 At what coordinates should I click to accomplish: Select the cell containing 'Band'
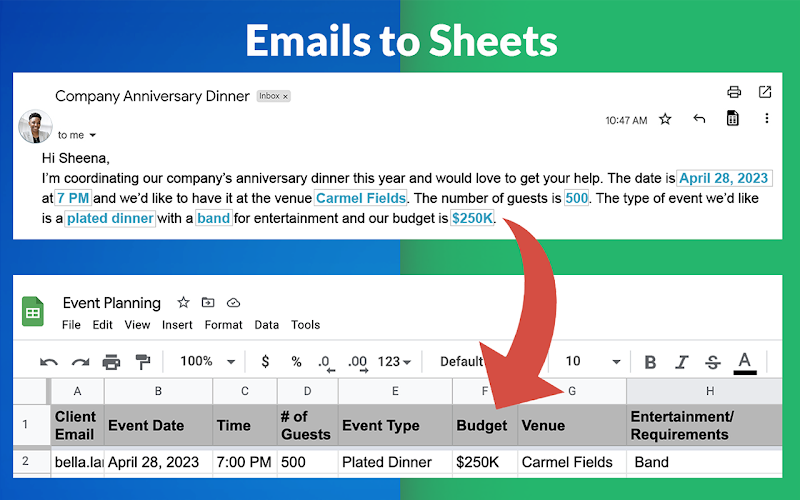pos(704,462)
